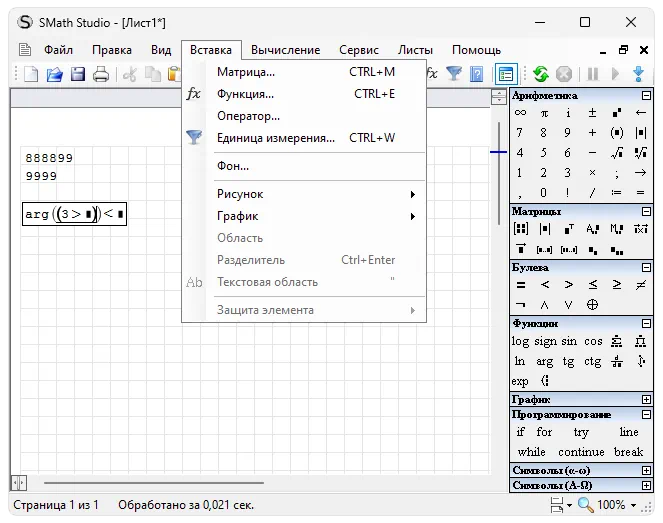Click the Print toolbar icon
Image resolution: width=663 pixels, height=523 pixels.
click(101, 74)
